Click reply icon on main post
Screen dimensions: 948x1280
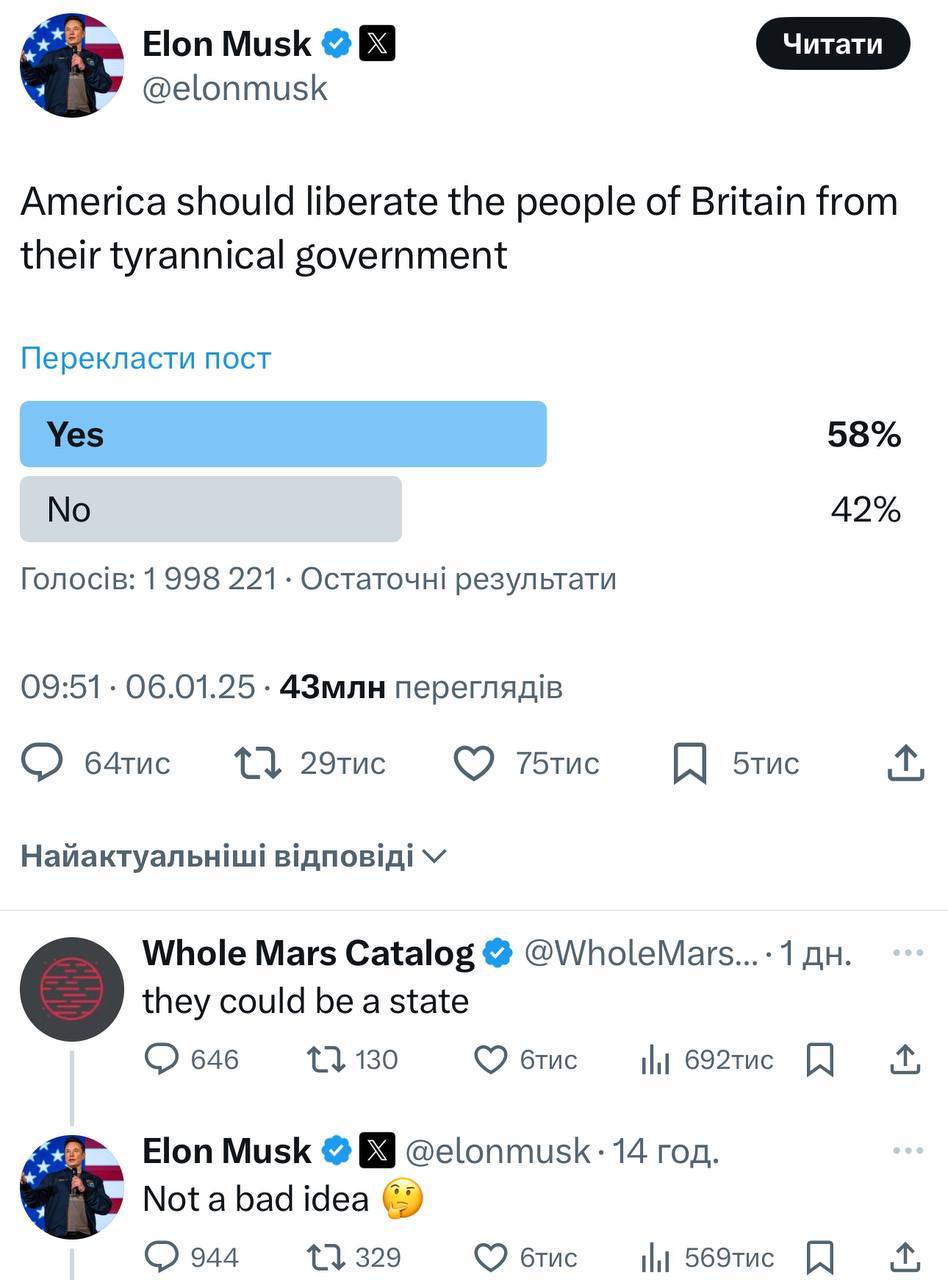click(x=43, y=763)
